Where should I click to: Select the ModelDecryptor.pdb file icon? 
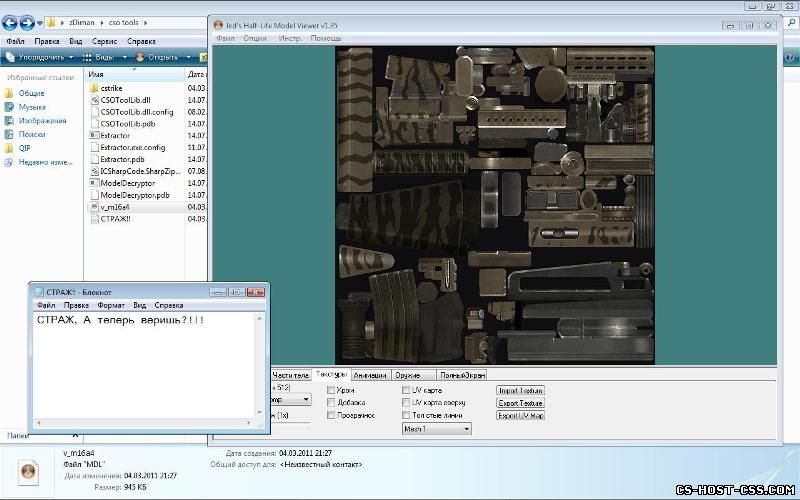pos(94,195)
